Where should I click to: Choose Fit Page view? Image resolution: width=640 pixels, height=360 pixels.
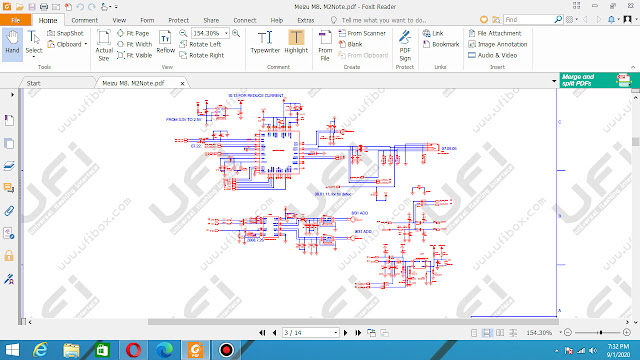pos(133,33)
